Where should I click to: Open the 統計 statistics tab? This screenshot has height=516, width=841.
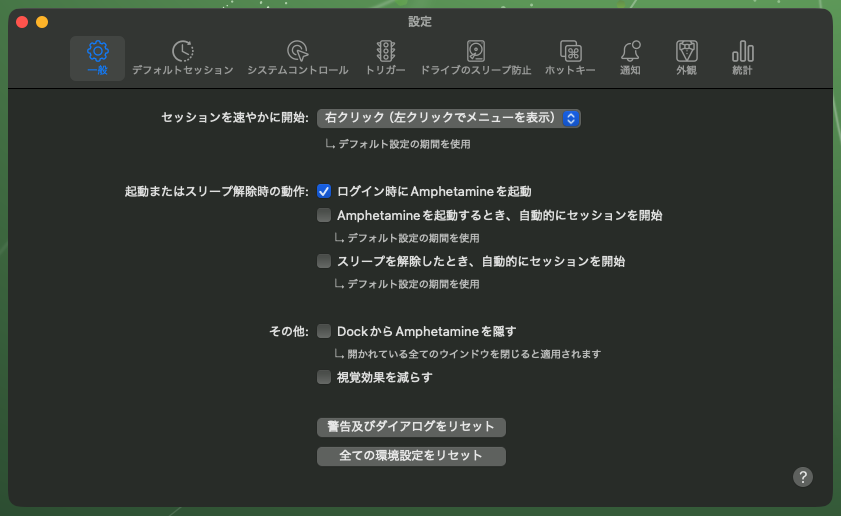point(742,58)
